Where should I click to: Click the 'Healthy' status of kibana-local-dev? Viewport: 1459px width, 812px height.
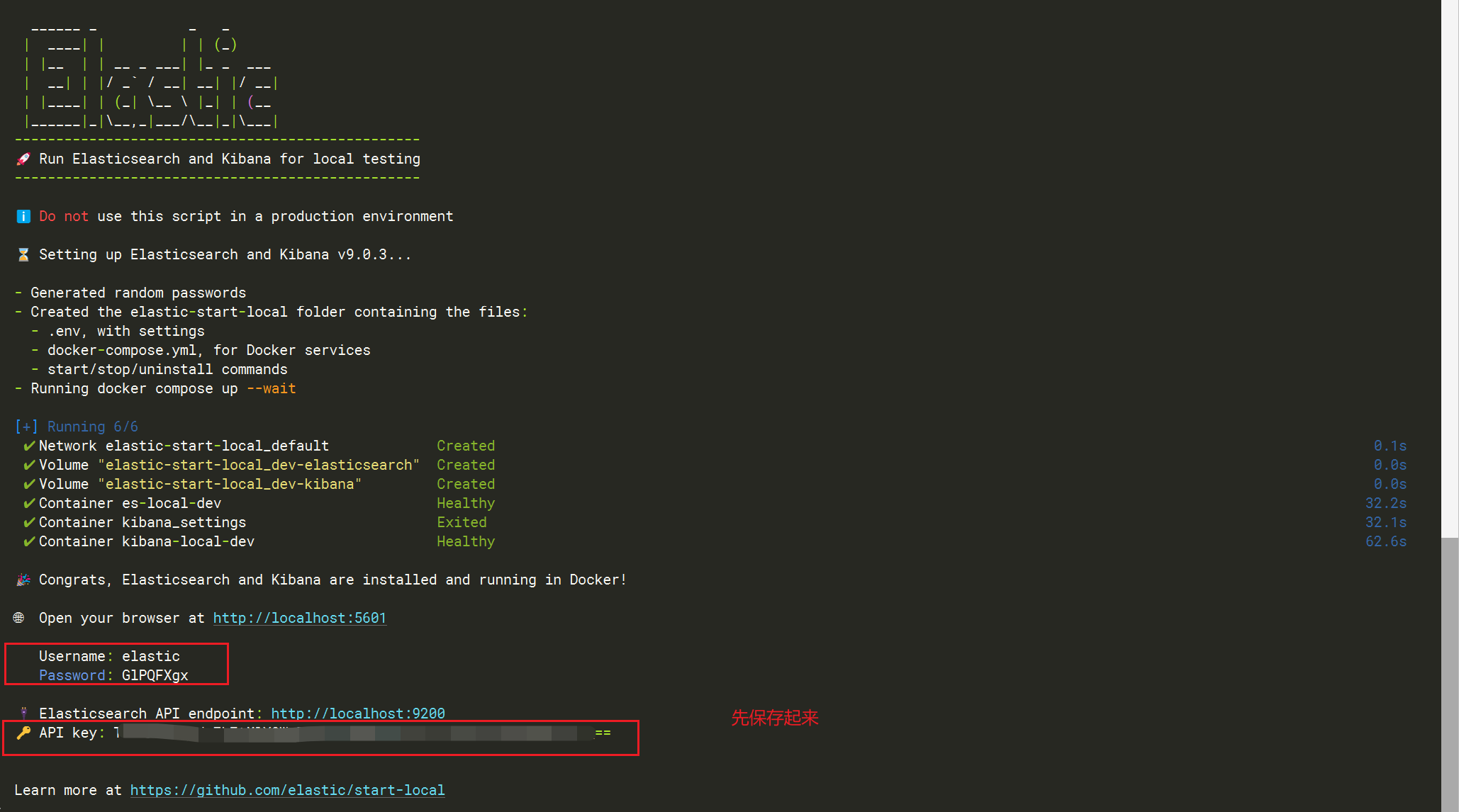click(466, 541)
